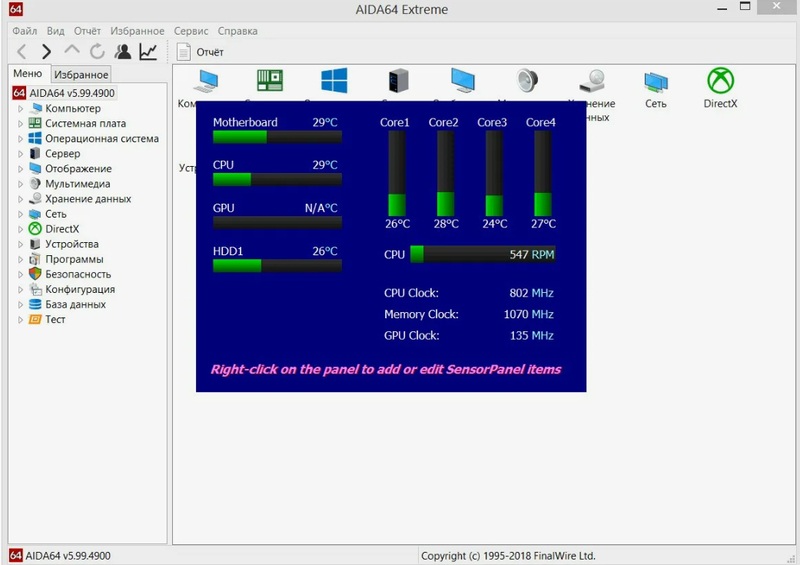
Task: Open the Вид menu
Action: [56, 31]
